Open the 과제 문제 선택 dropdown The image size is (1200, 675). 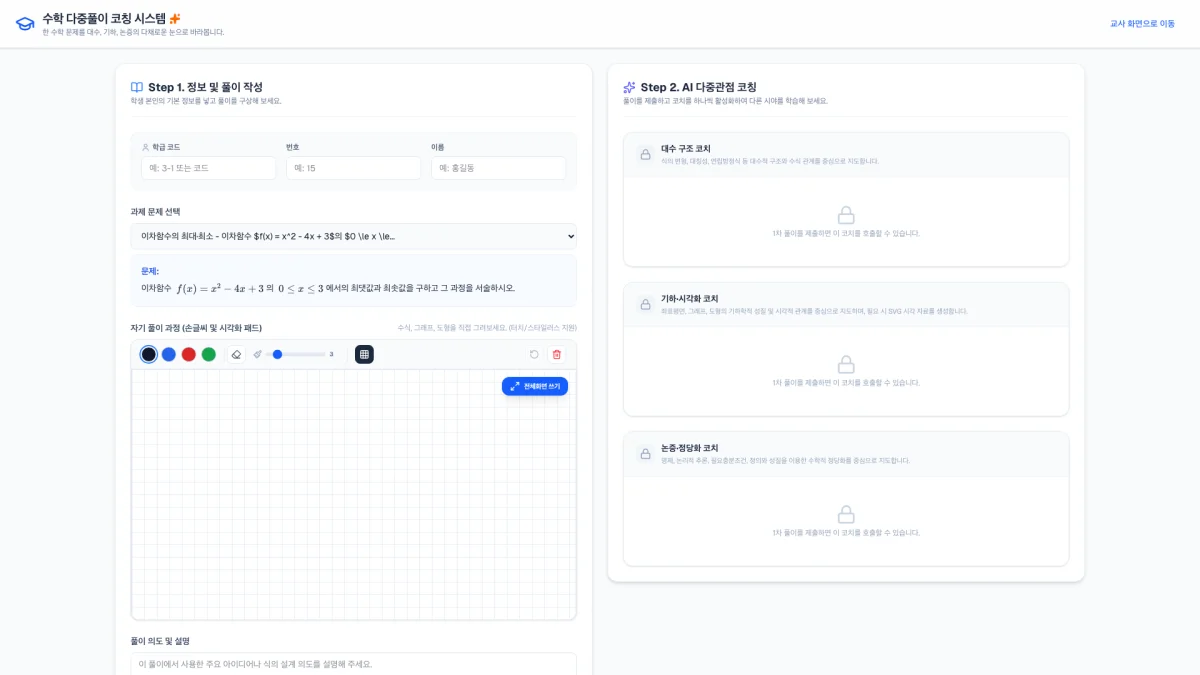click(x=354, y=236)
